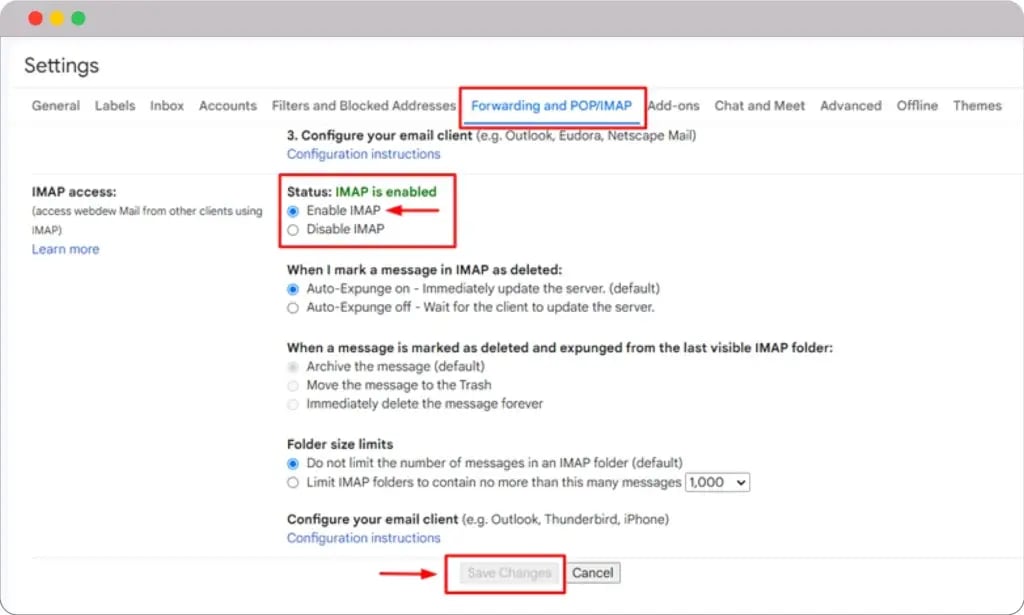This screenshot has width=1024, height=615.
Task: Select Limit IMAP folders radio button
Action: click(292, 483)
